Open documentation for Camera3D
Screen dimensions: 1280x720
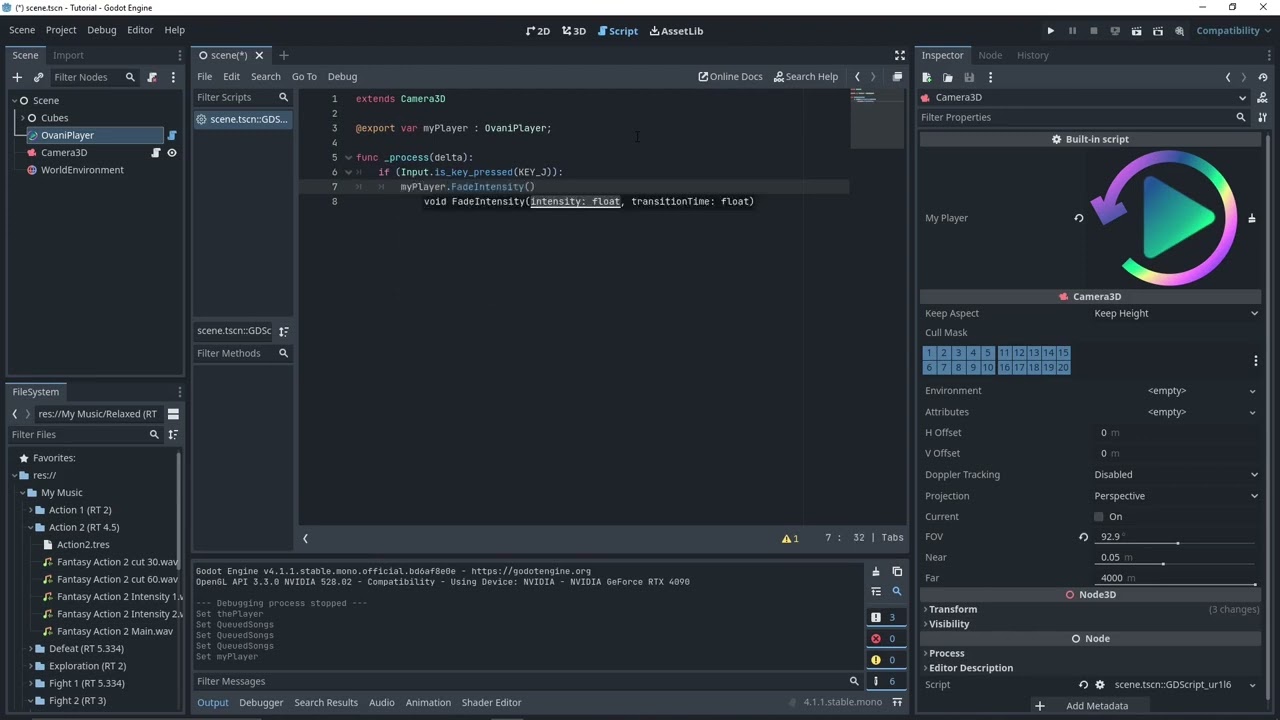[x=1263, y=97]
